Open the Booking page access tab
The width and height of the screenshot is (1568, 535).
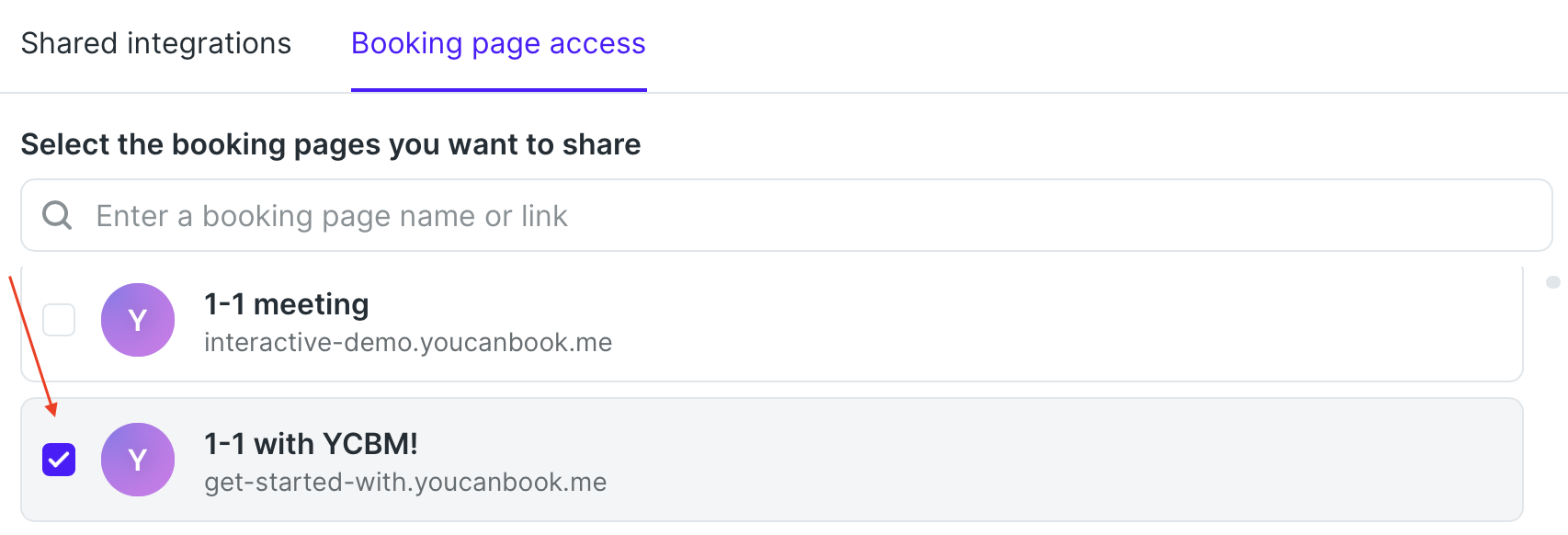pyautogui.click(x=499, y=44)
